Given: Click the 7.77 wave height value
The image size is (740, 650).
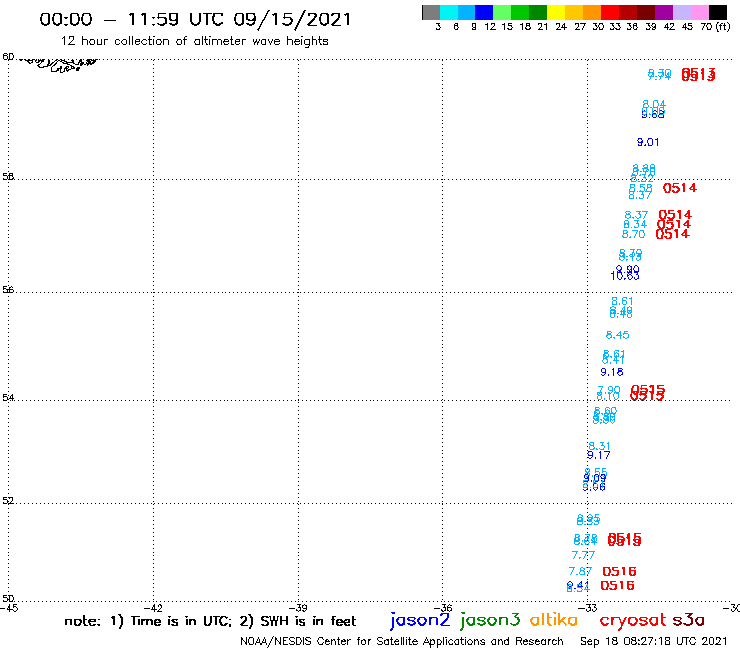Looking at the screenshot, I should tap(583, 555).
